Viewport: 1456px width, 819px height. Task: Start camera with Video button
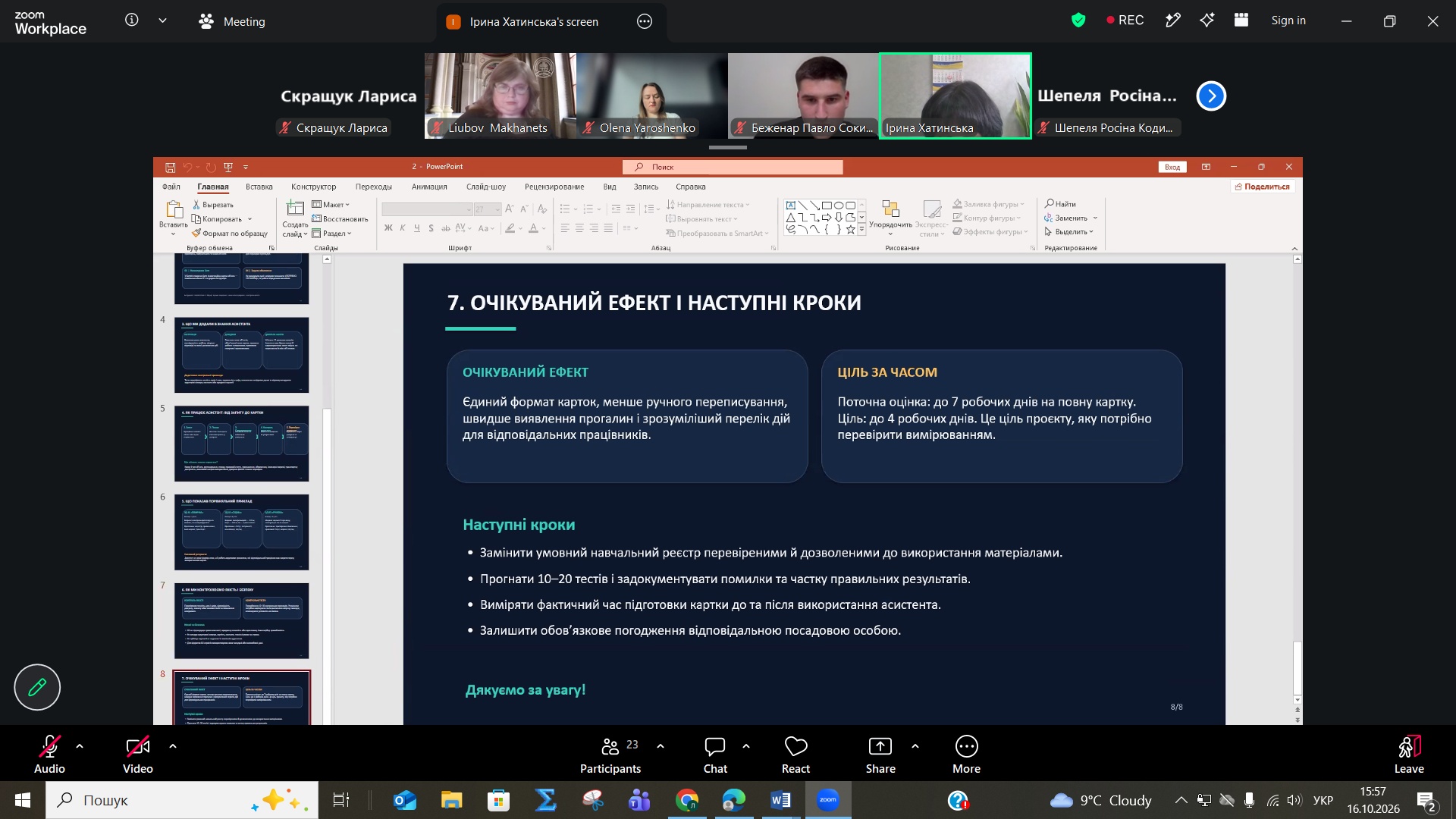[x=138, y=755]
